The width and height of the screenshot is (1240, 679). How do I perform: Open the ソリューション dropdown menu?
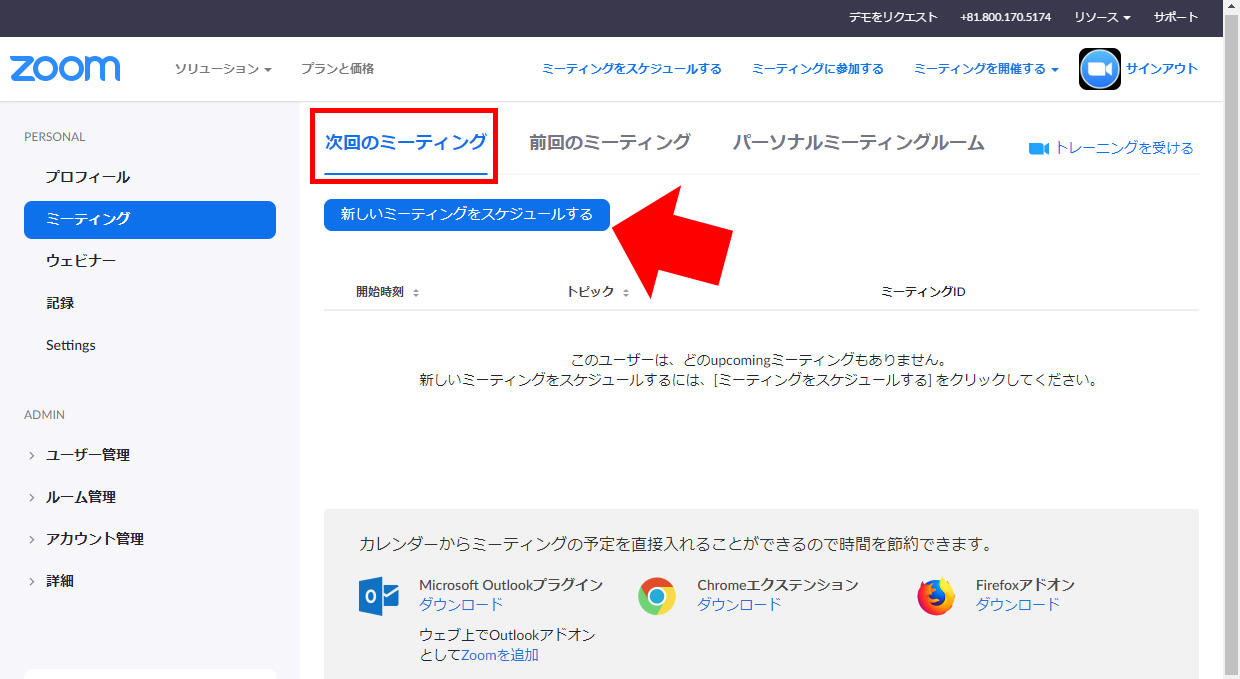(x=223, y=69)
